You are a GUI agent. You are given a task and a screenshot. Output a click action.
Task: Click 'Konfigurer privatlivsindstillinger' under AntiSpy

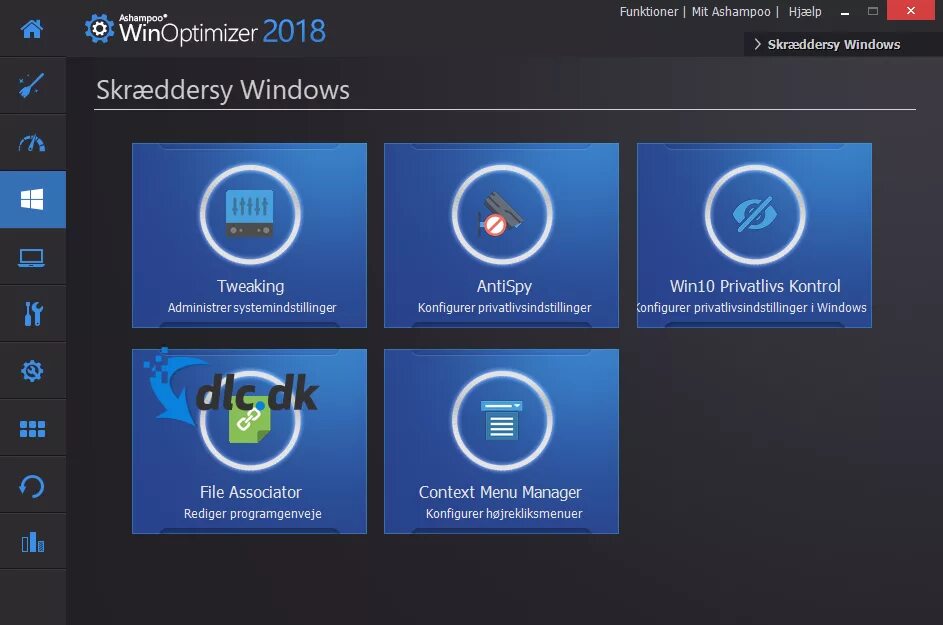505,307
